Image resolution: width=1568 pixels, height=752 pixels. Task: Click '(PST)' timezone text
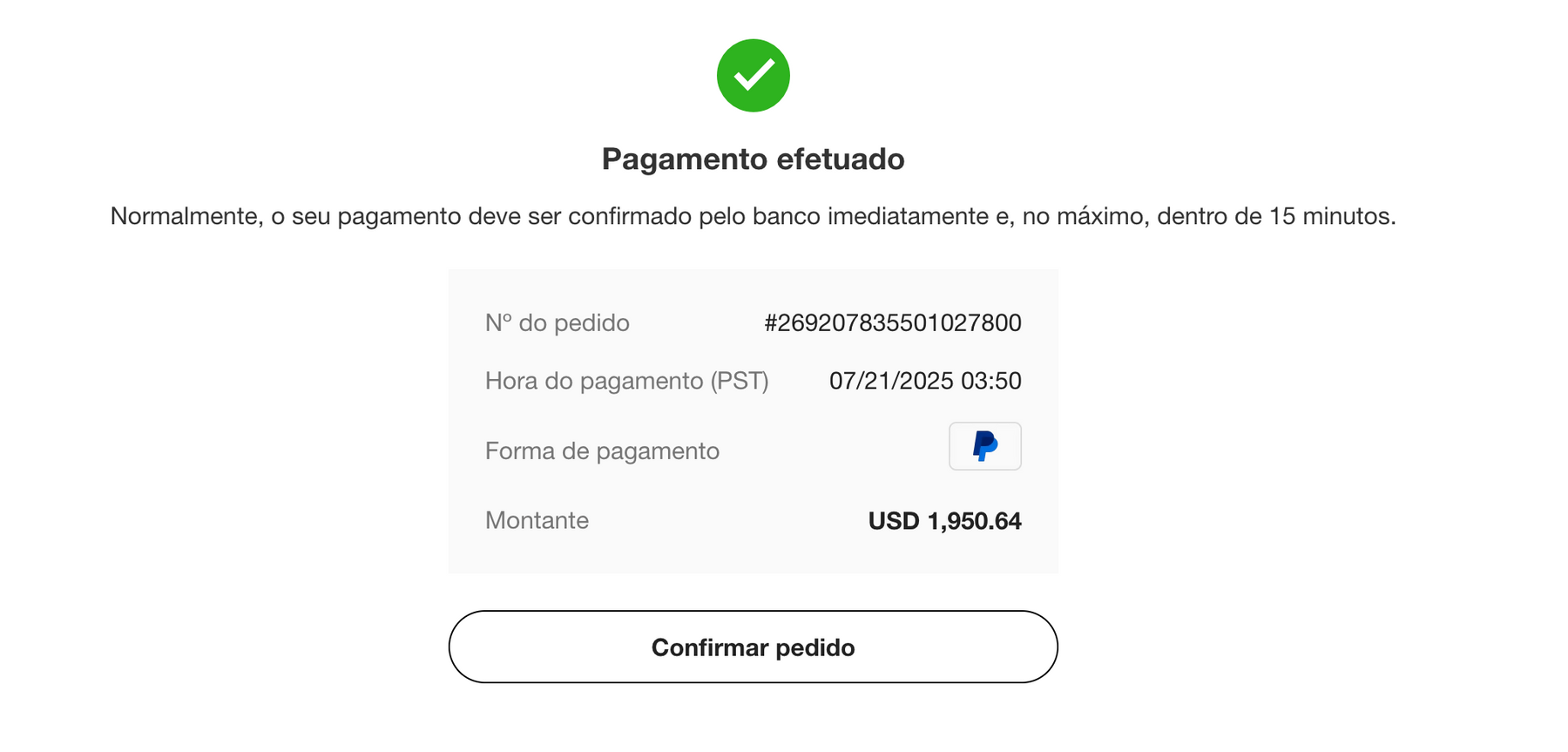coord(740,381)
